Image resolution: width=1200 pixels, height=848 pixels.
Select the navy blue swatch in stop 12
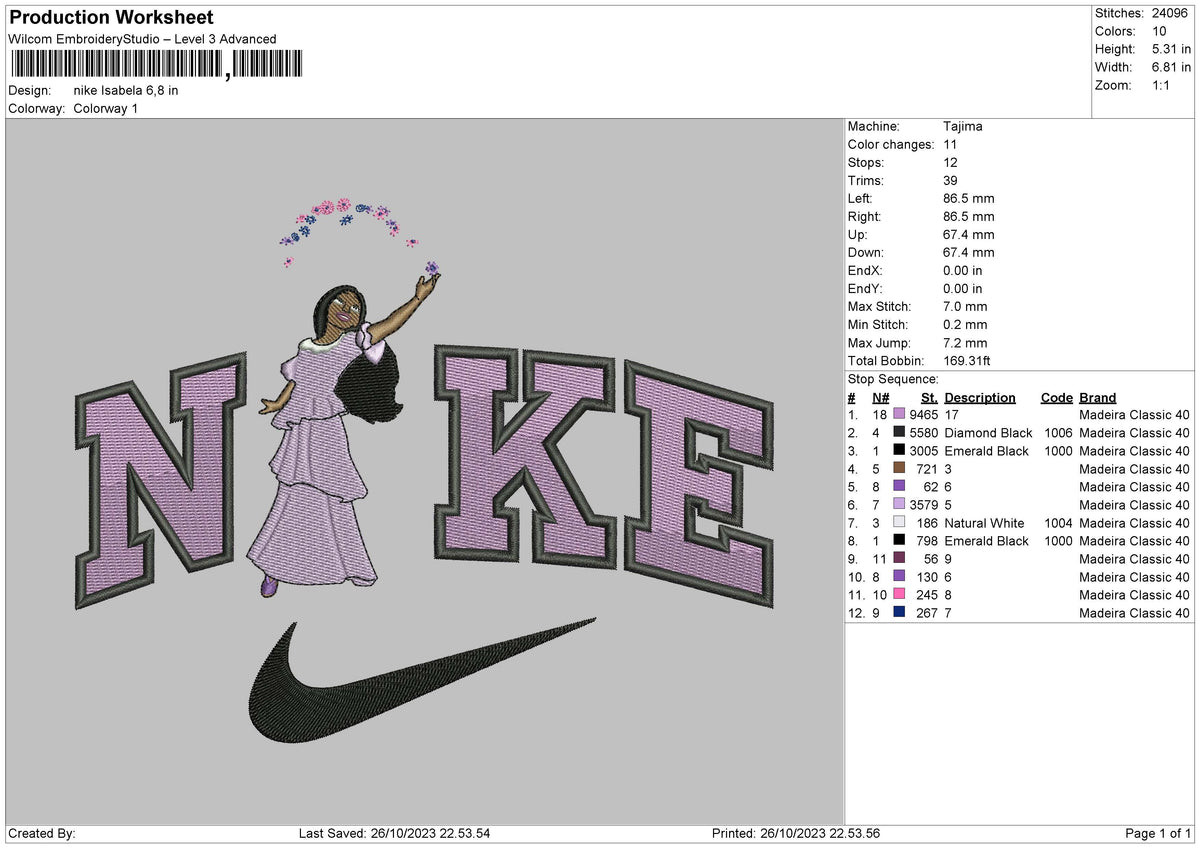click(x=899, y=613)
